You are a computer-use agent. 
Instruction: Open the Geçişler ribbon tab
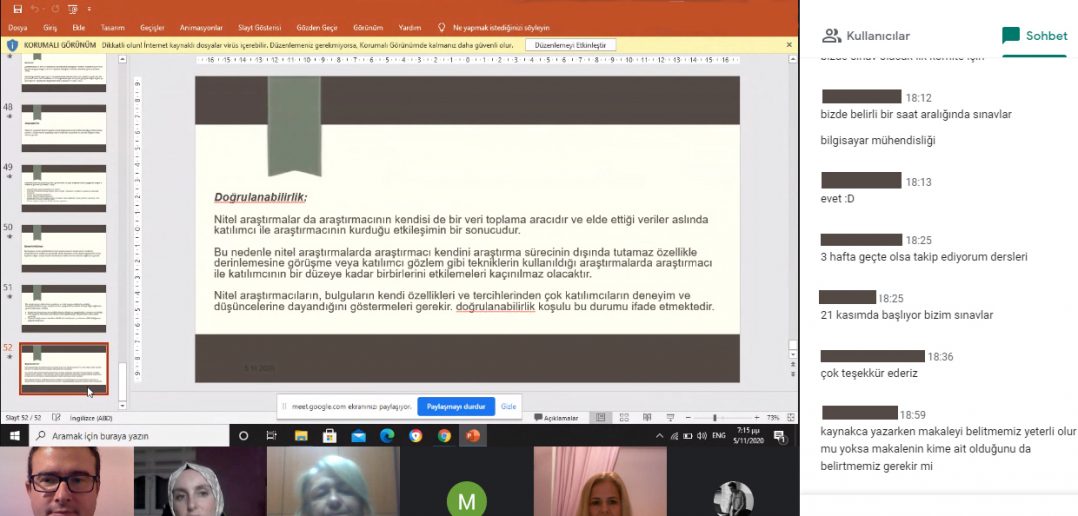[152, 28]
